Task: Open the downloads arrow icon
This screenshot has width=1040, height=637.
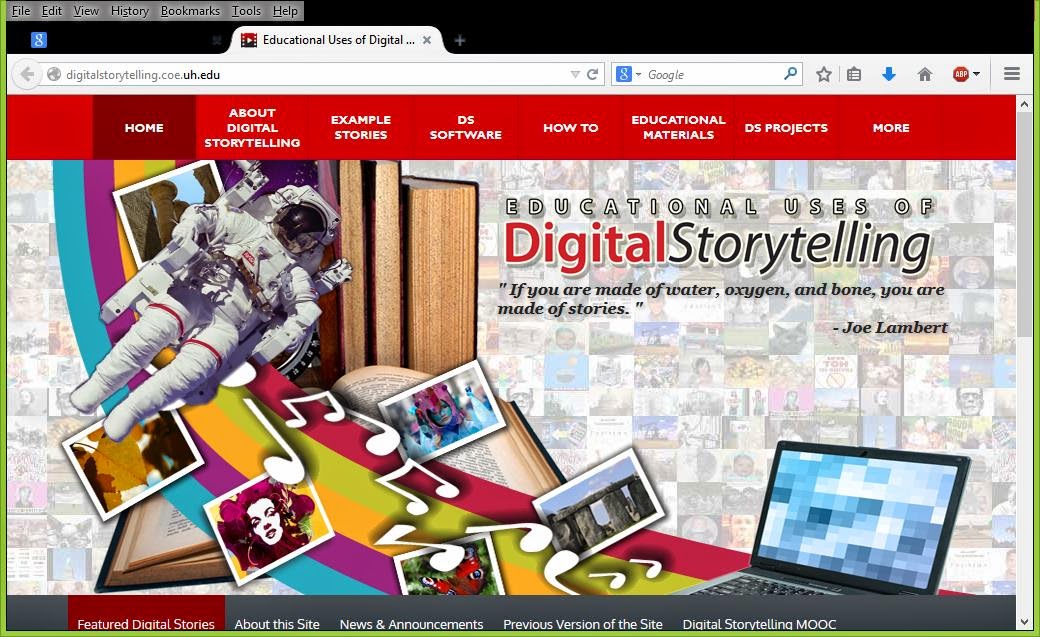Action: pos(889,74)
